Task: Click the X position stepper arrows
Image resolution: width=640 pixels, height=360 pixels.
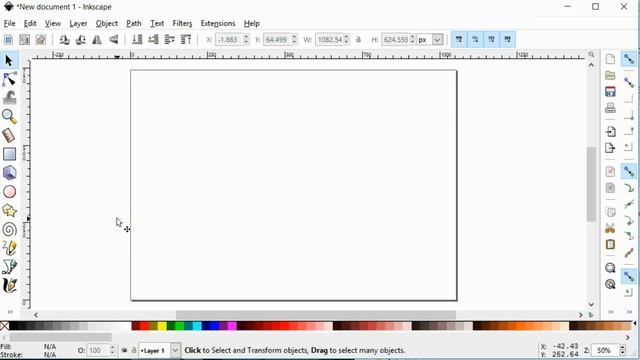Action: click(x=246, y=40)
